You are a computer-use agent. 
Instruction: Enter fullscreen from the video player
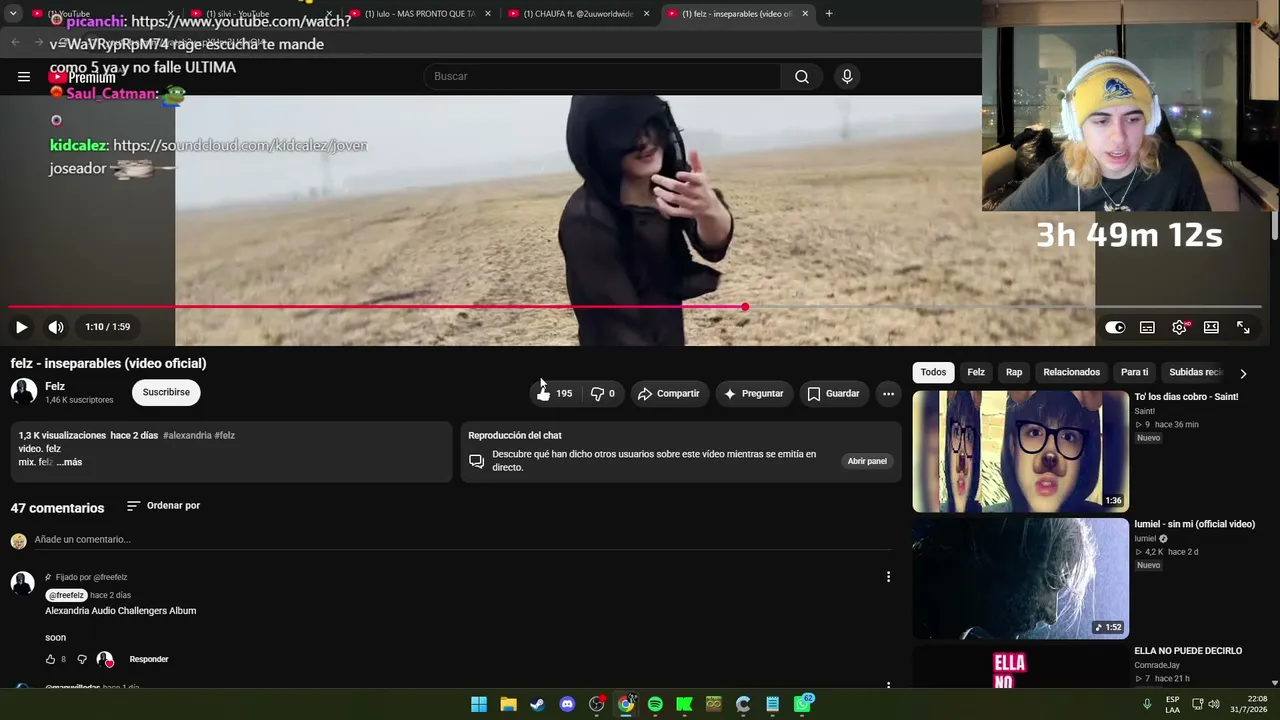click(x=1243, y=327)
